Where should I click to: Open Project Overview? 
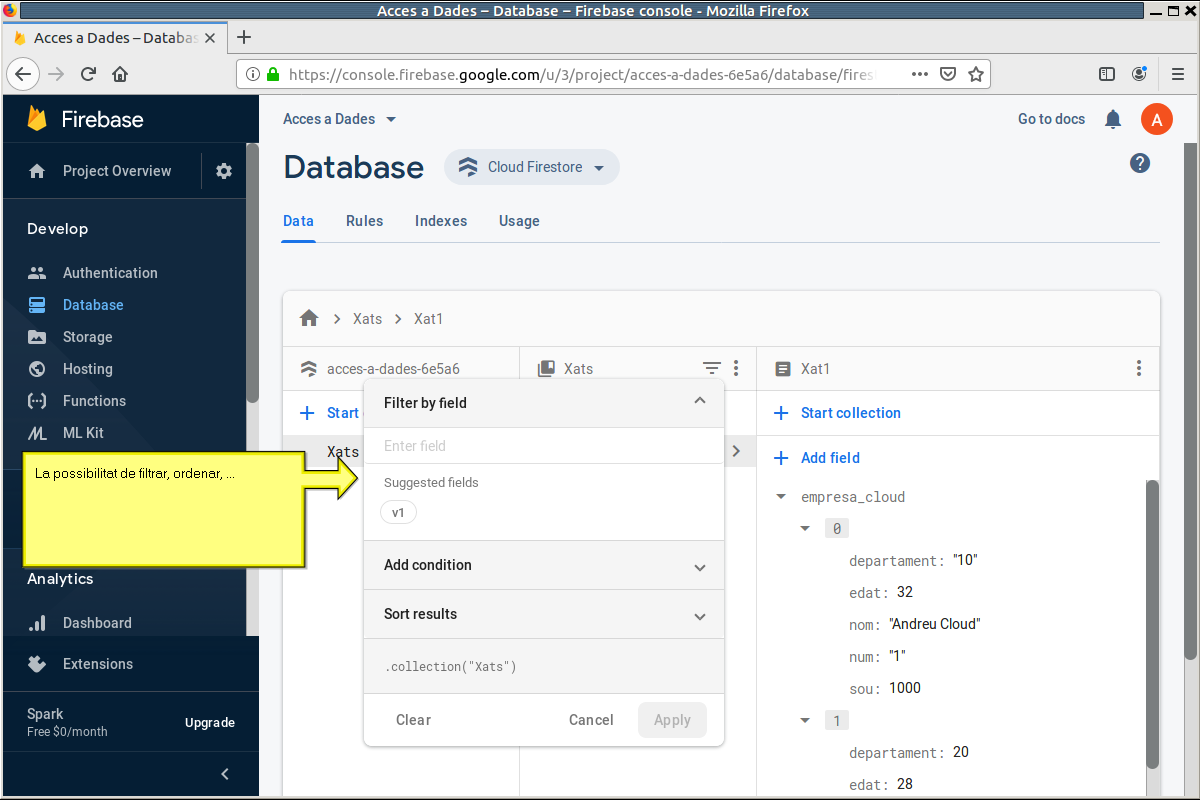coord(117,171)
